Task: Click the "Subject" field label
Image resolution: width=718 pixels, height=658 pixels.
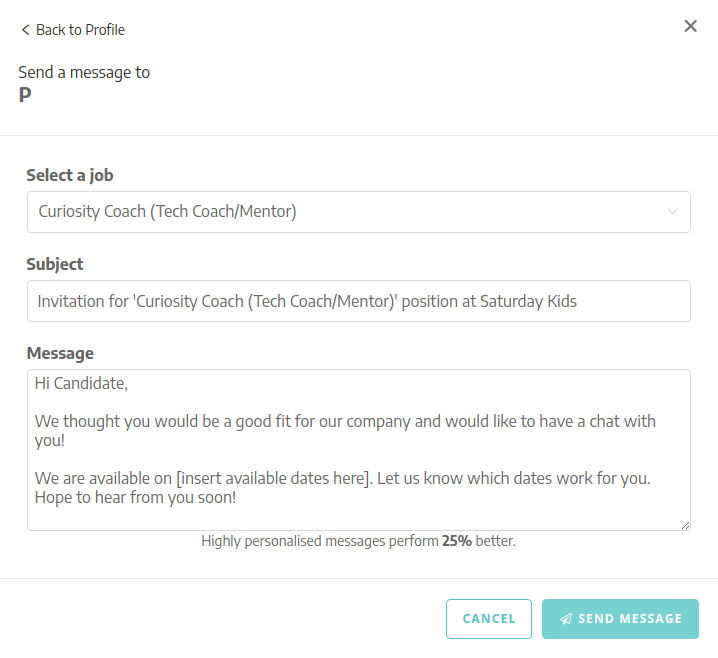Action: [55, 264]
